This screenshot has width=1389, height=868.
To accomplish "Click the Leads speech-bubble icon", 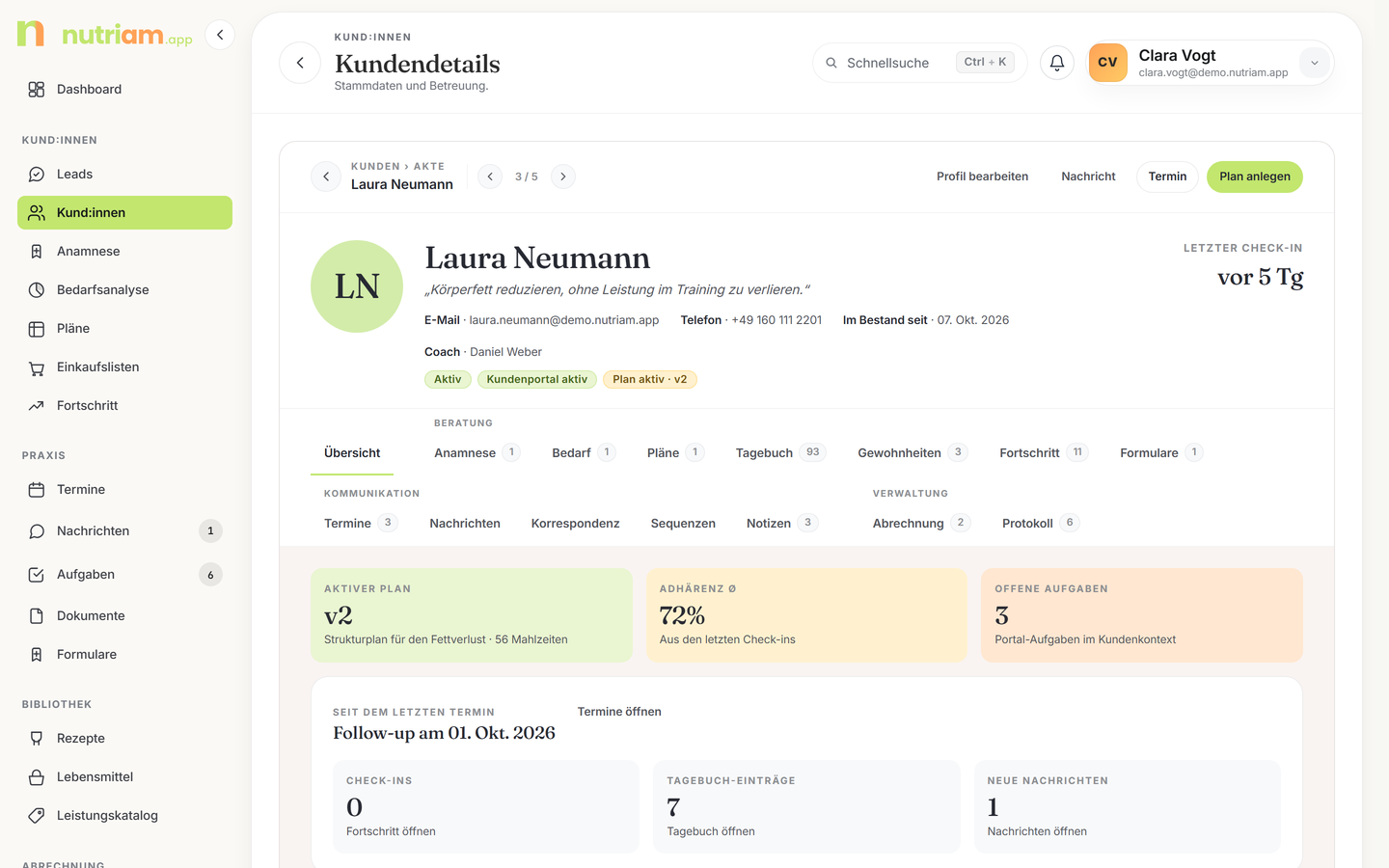I will click(37, 175).
